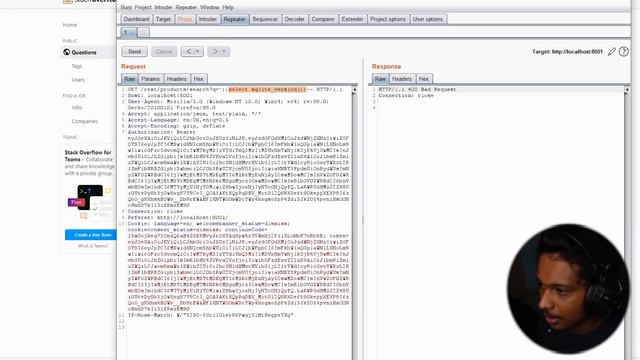The height and width of the screenshot is (360, 640).
Task: Add a new Repeater tab
Action: (x=143, y=32)
